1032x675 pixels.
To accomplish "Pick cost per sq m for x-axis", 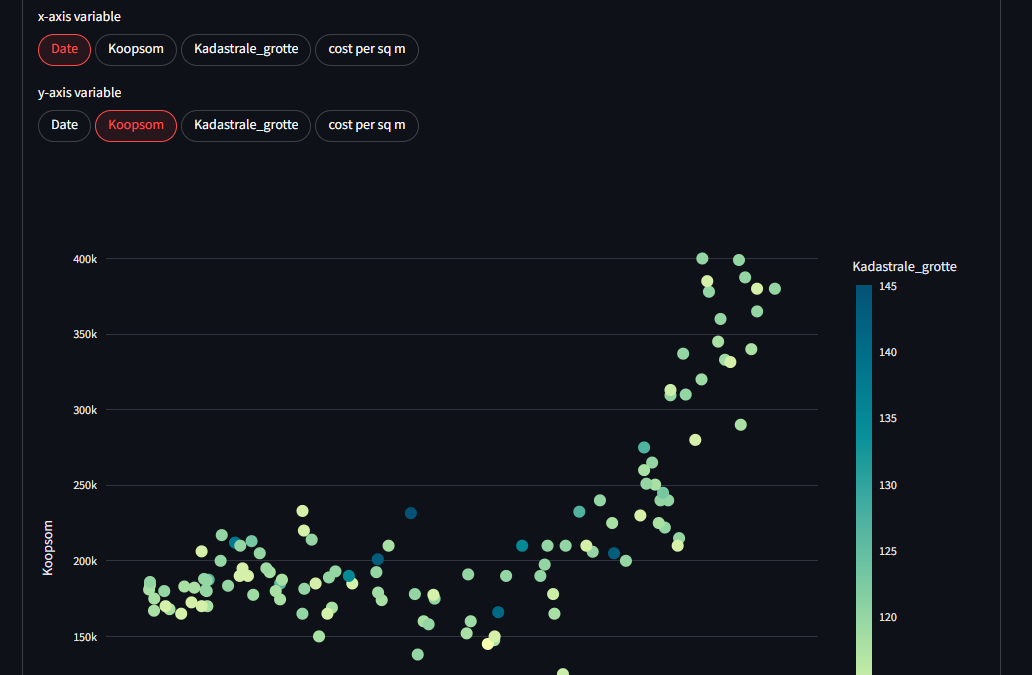I will [x=366, y=49].
